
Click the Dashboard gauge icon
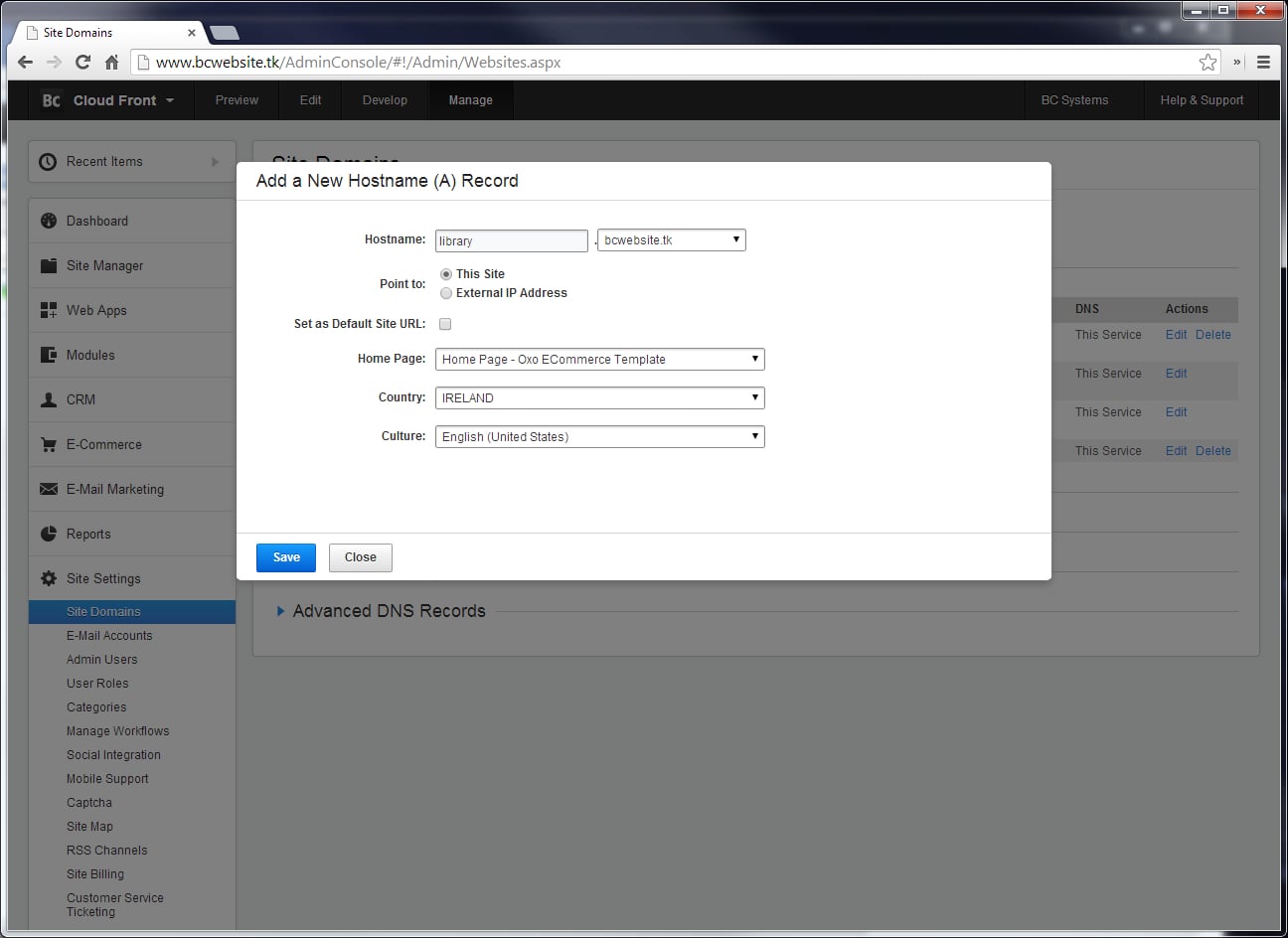point(48,221)
